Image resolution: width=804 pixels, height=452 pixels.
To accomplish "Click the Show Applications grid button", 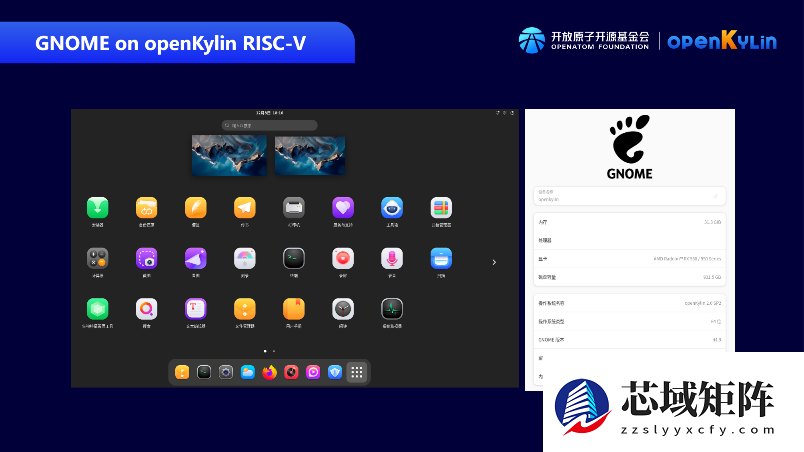I will (357, 372).
